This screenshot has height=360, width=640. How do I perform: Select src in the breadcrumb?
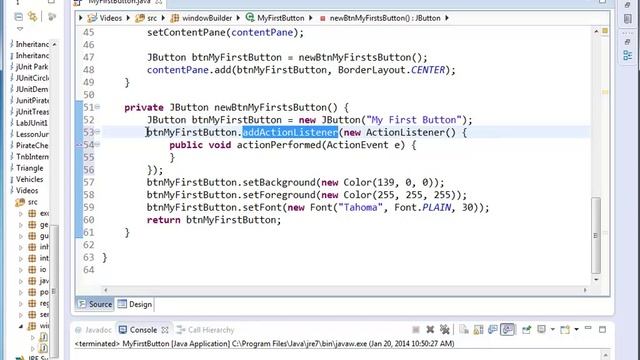click(x=152, y=18)
